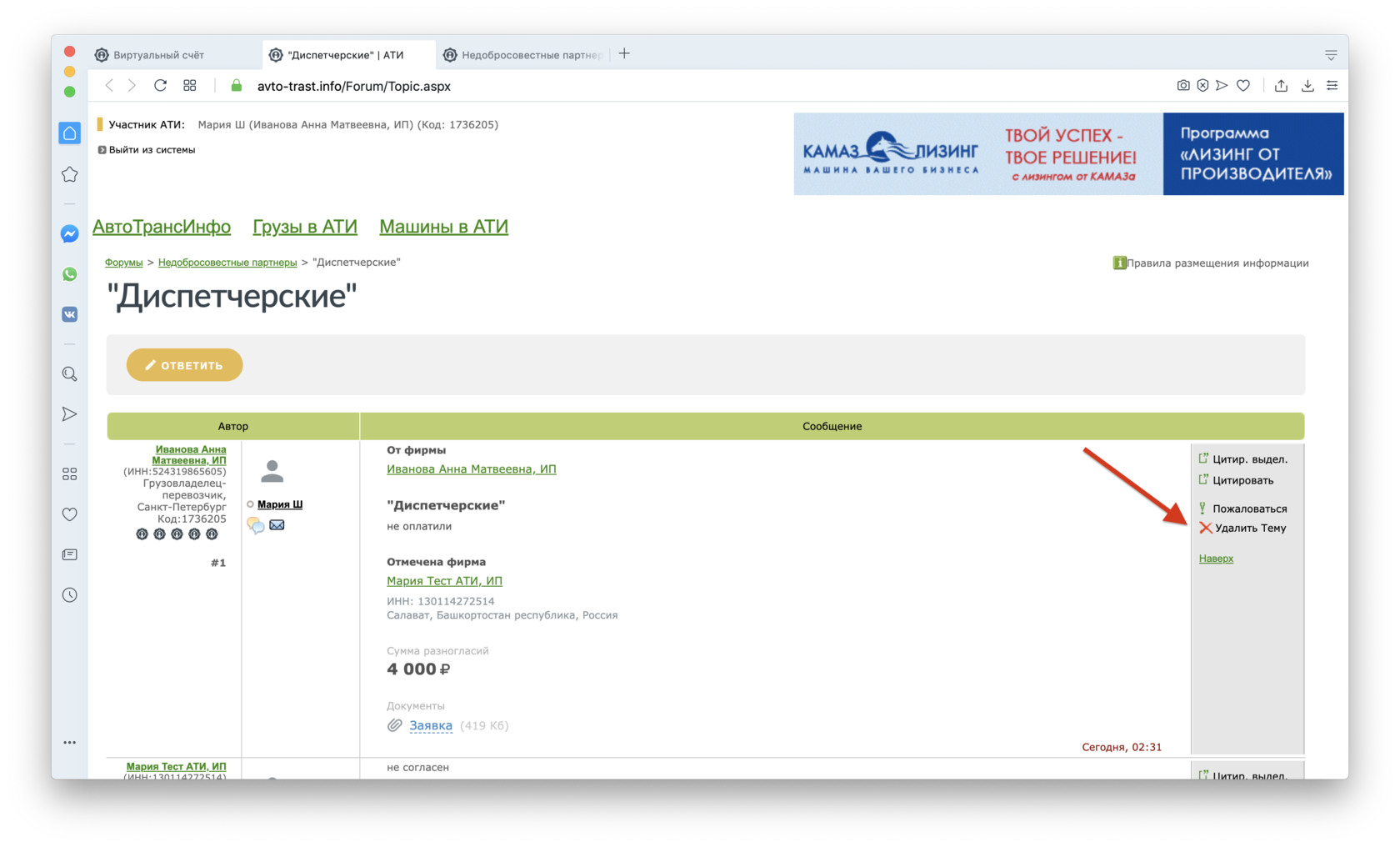Add page to bookmarks via heart icon

pyautogui.click(x=1243, y=85)
